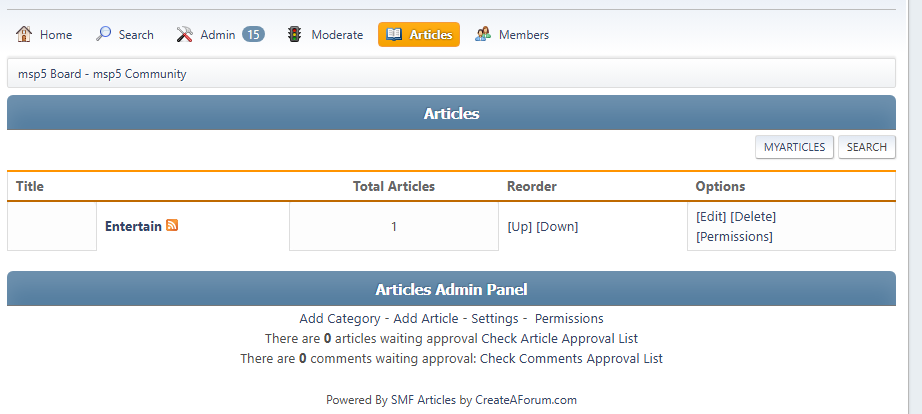Screen dimensions: 922x414
Task: Click the Search magnifier icon
Action: click(x=104, y=35)
